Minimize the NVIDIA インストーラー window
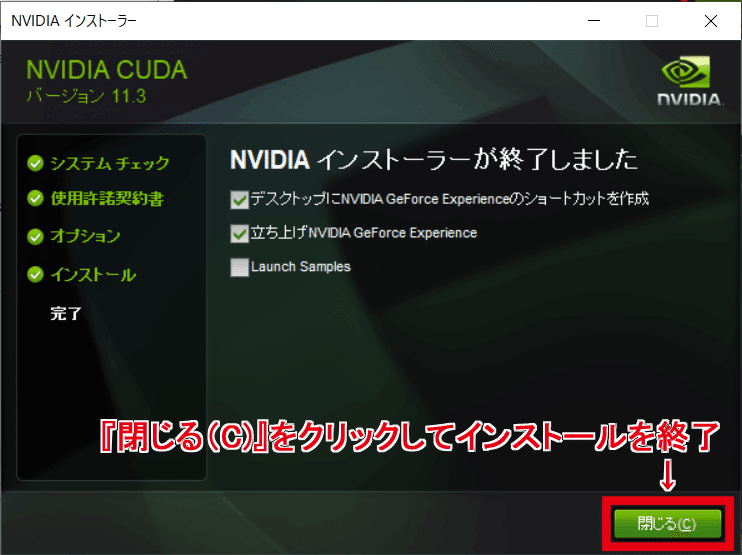The height and width of the screenshot is (555, 742). point(594,21)
